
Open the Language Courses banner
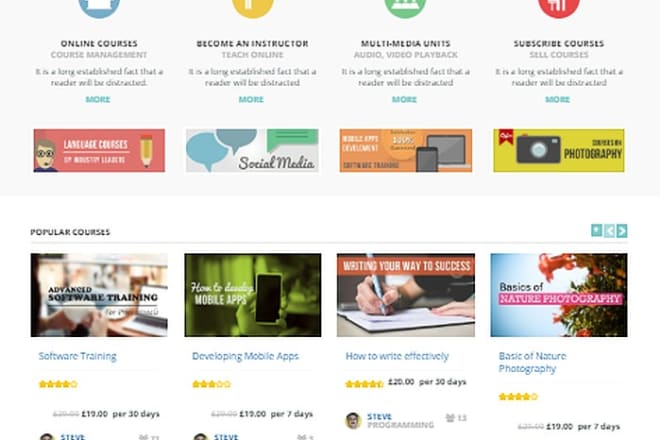click(99, 150)
